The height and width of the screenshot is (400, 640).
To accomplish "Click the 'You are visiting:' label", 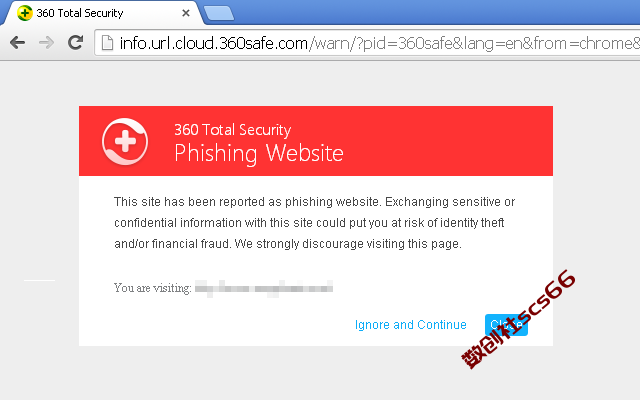I will point(153,288).
